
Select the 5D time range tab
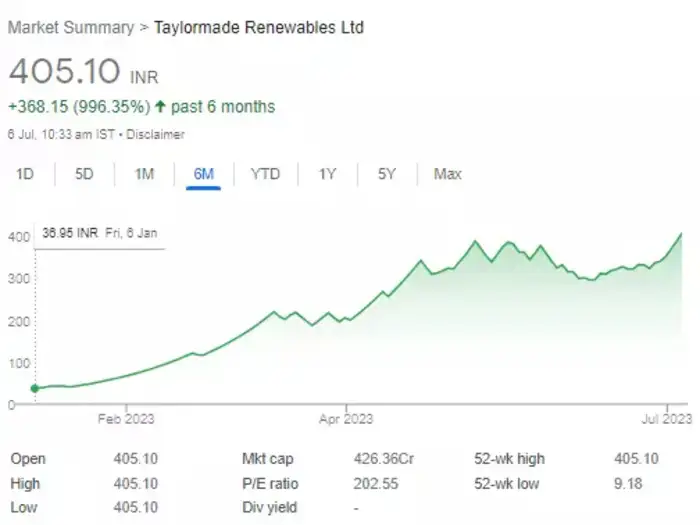[x=84, y=174]
